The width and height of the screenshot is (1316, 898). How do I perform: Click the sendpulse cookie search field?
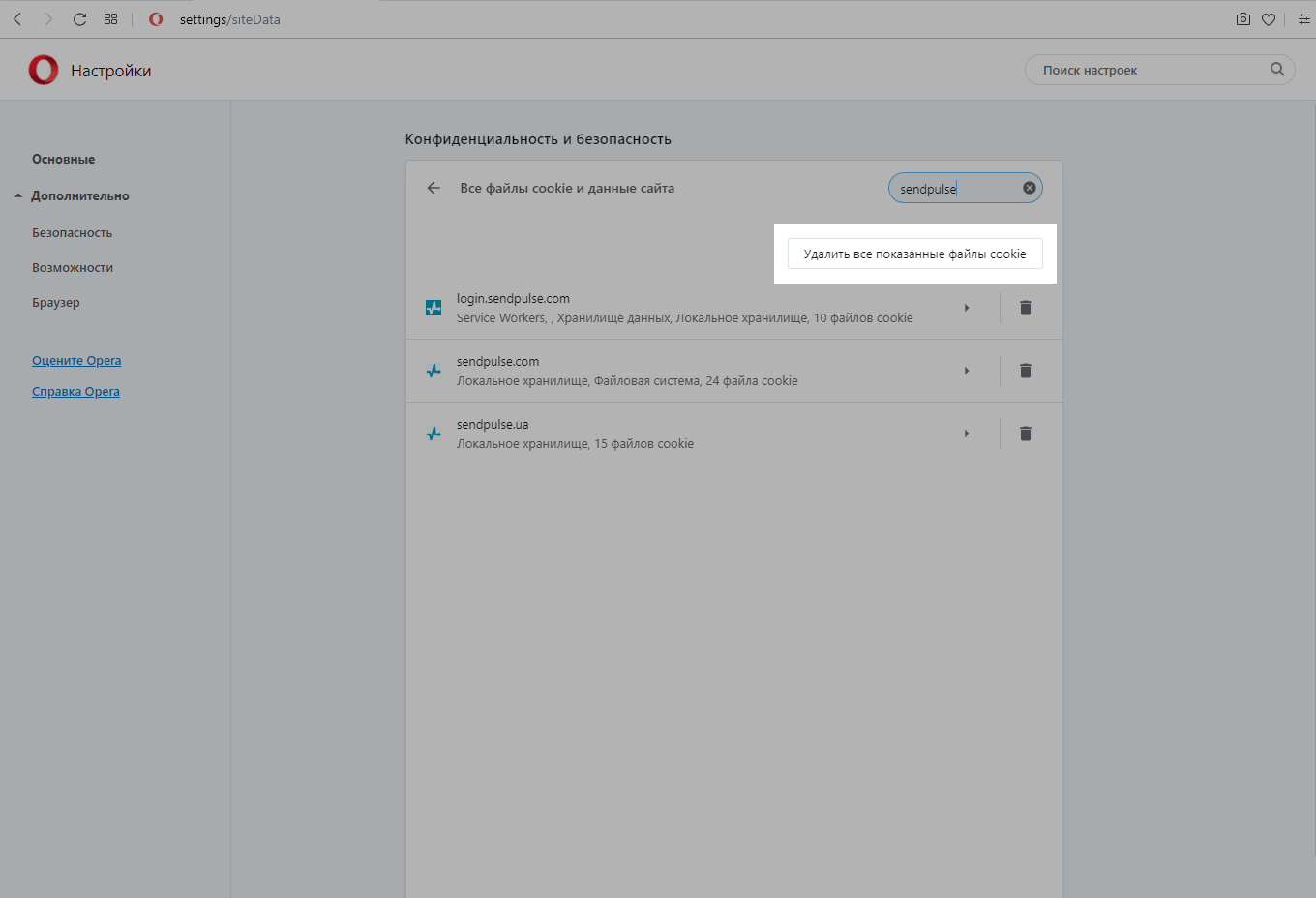click(x=966, y=188)
